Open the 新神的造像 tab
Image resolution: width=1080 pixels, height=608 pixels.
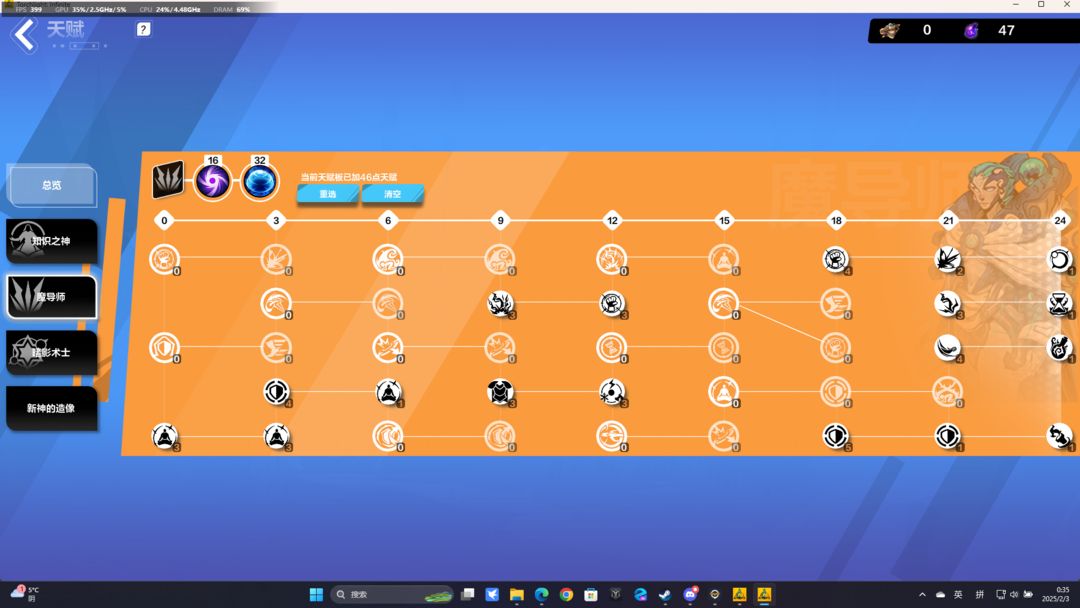click(x=52, y=408)
